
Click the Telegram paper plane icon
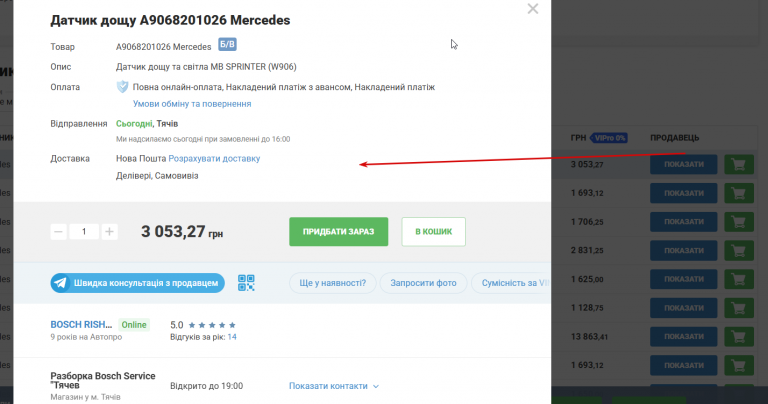click(x=60, y=283)
